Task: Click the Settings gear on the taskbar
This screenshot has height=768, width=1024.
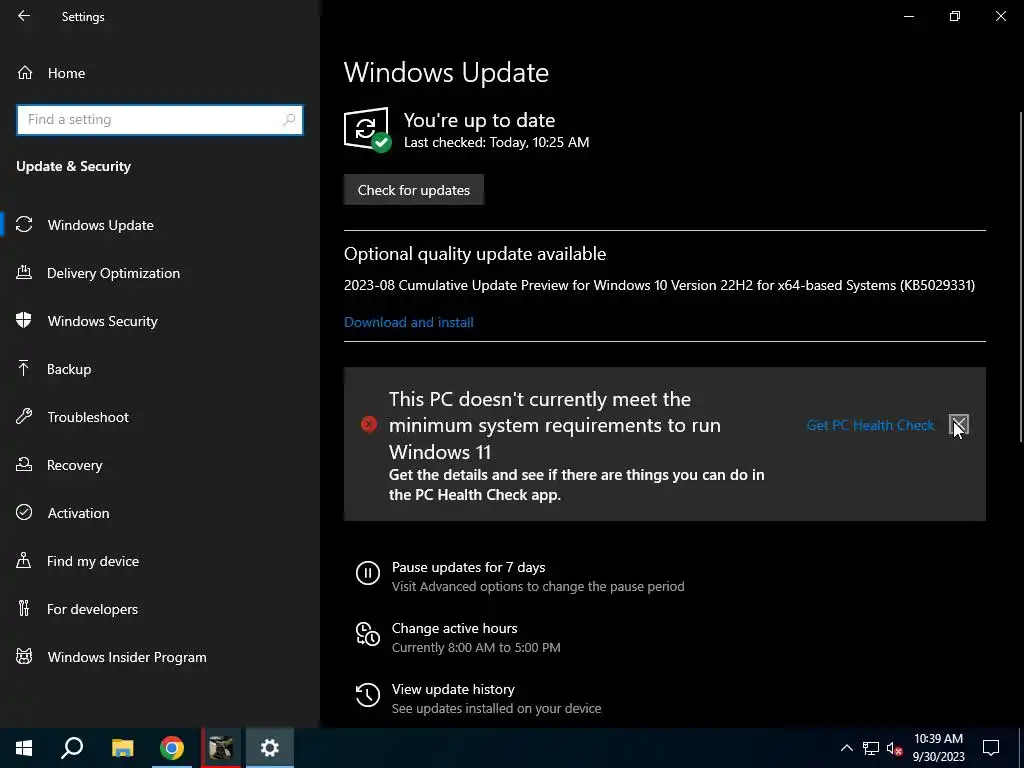Action: 270,748
